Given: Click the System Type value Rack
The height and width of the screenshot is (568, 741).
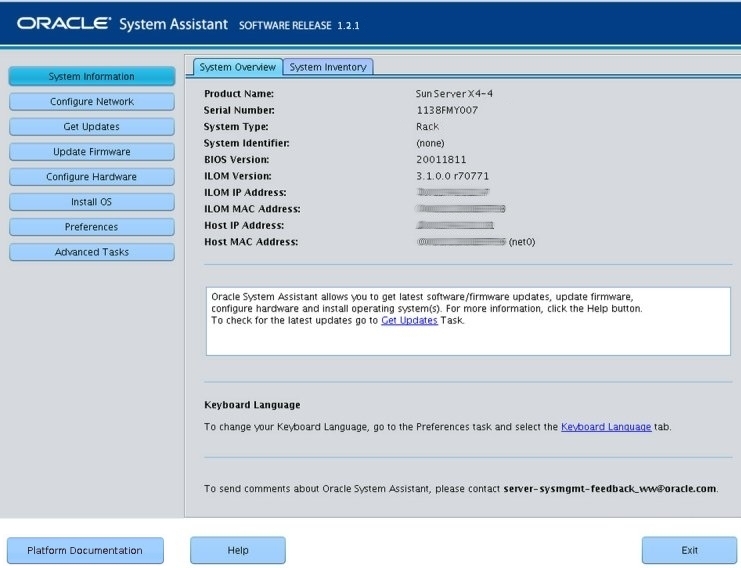Looking at the screenshot, I should pyautogui.click(x=428, y=127).
